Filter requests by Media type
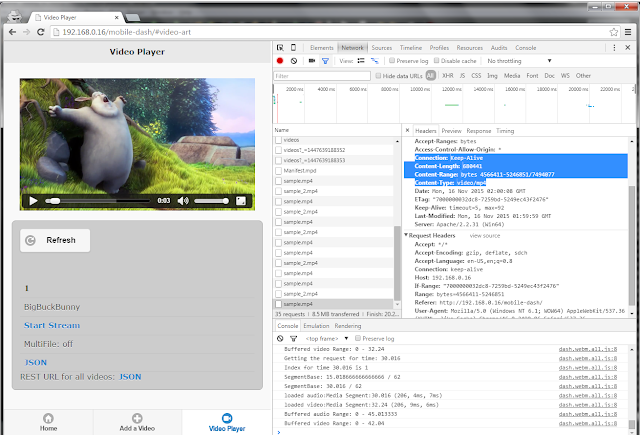 tap(512, 75)
